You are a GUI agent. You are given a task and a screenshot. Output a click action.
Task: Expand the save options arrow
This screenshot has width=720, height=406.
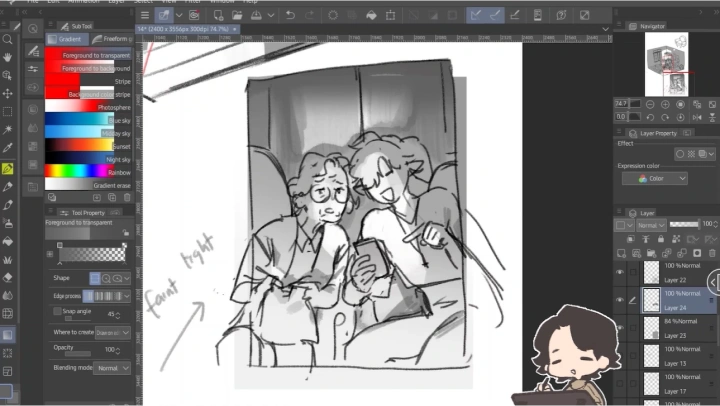271,15
